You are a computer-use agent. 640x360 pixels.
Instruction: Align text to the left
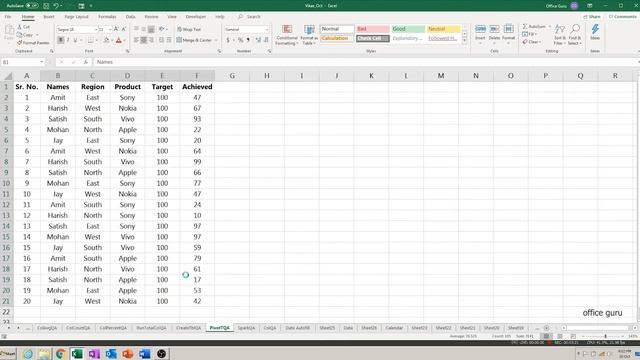pyautogui.click(x=136, y=40)
